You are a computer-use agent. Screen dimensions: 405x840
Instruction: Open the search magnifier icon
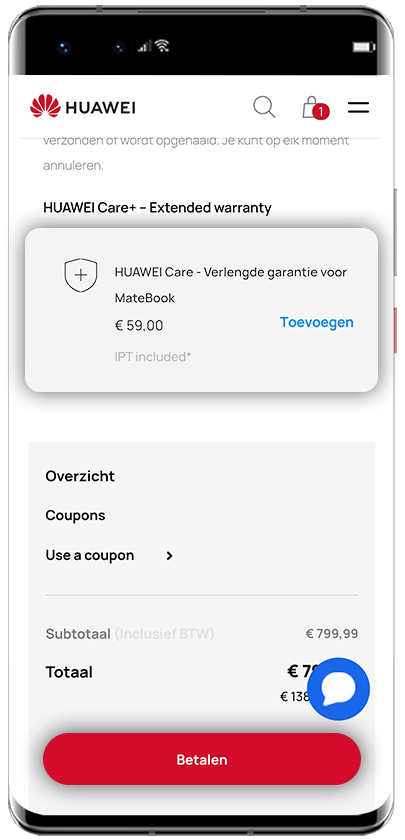pos(264,107)
